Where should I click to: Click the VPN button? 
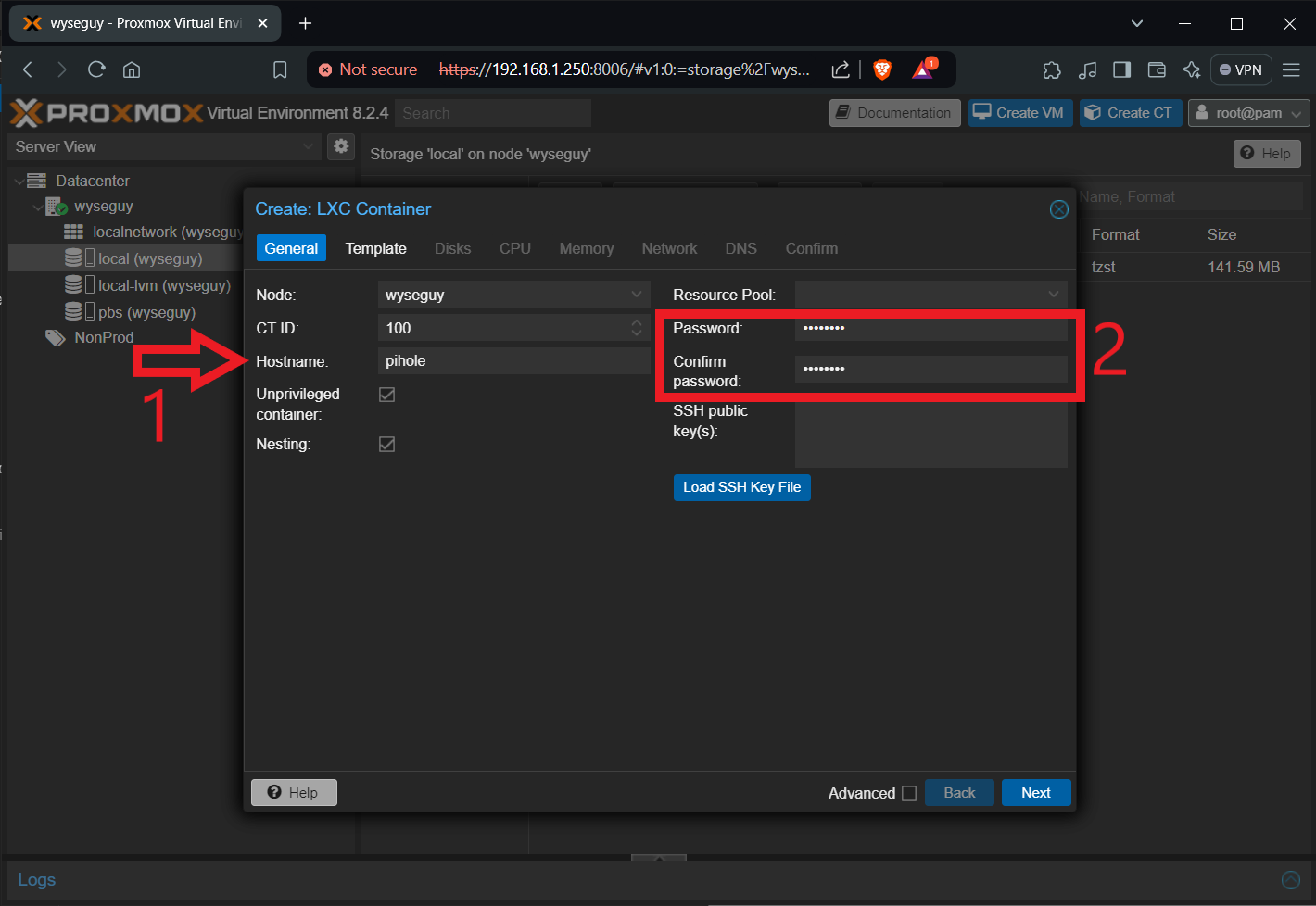click(x=1241, y=69)
